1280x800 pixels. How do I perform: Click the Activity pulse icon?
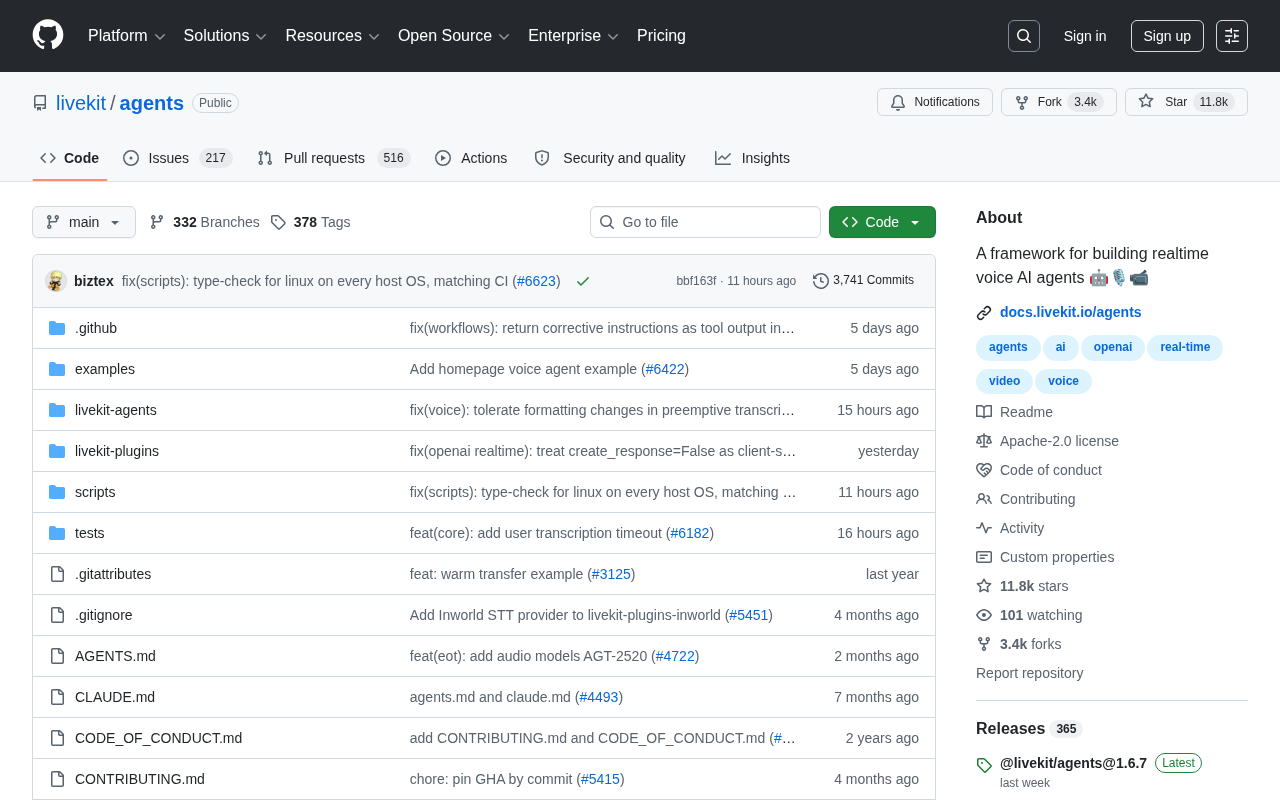[984, 528]
